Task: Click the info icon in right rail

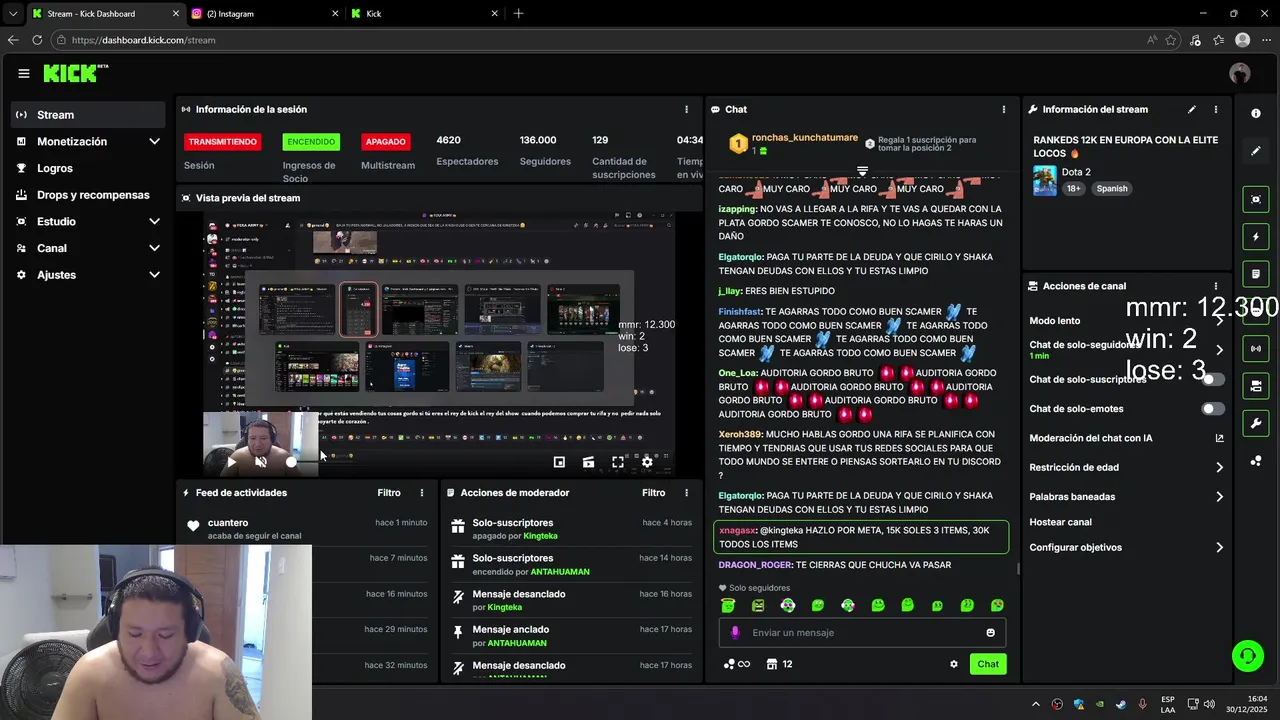Action: coord(1256,114)
